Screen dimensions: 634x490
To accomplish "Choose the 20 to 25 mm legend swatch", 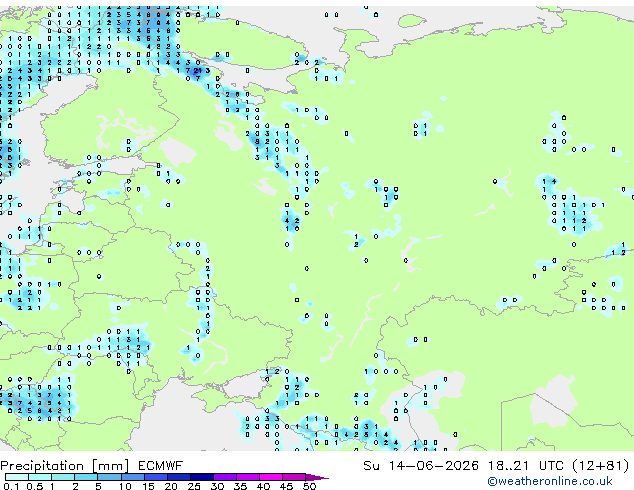I will [178, 477].
